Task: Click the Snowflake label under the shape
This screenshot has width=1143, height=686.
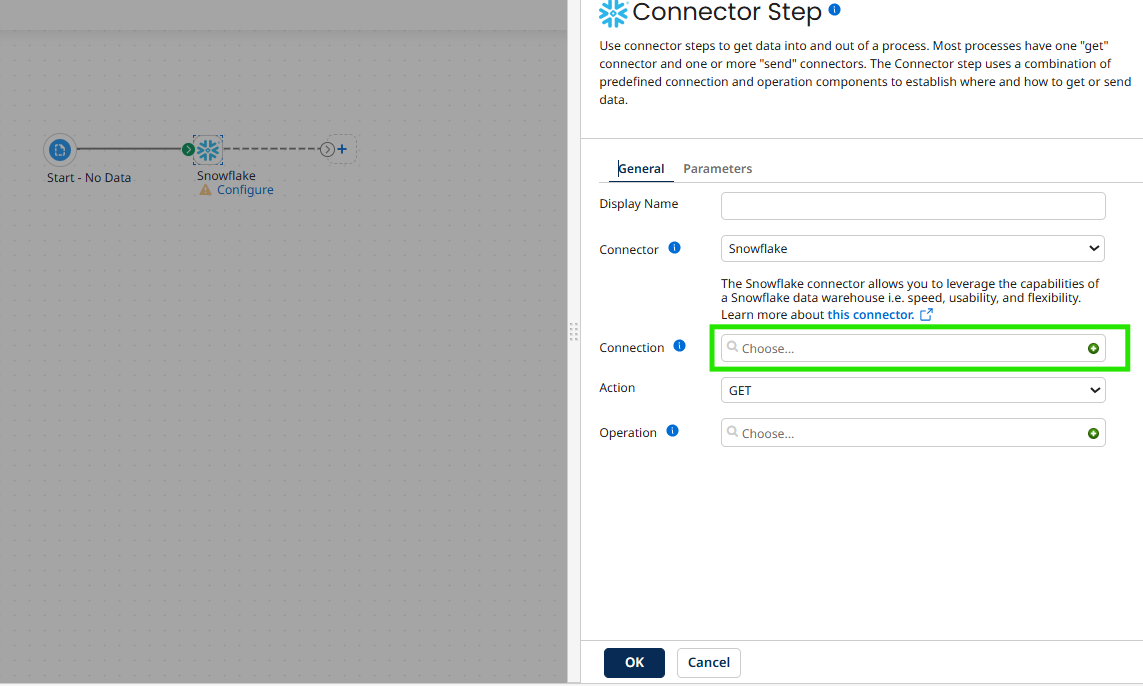Action: 226,176
